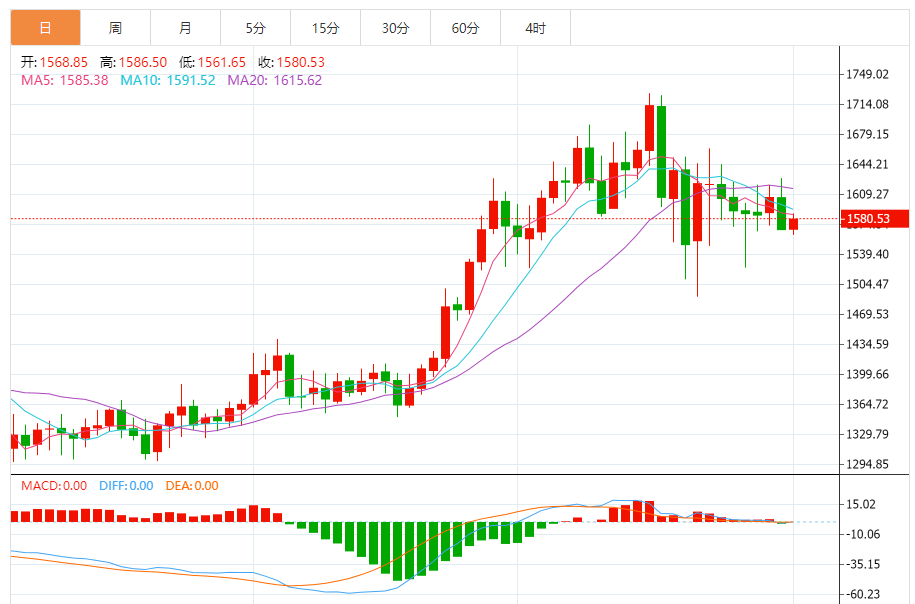Viewport: 915px width, 604px height.
Task: Click the -10.06 MACD axis label
Action: (x=864, y=534)
